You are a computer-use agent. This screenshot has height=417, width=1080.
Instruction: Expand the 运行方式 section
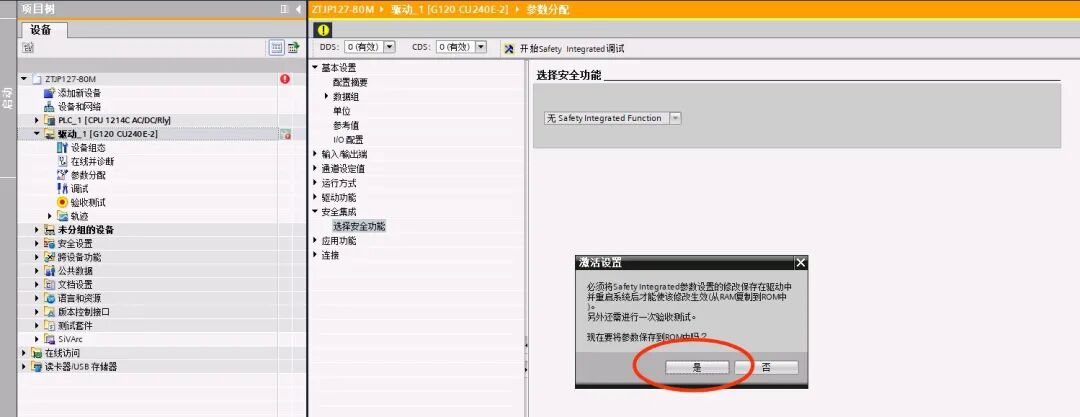pos(315,183)
